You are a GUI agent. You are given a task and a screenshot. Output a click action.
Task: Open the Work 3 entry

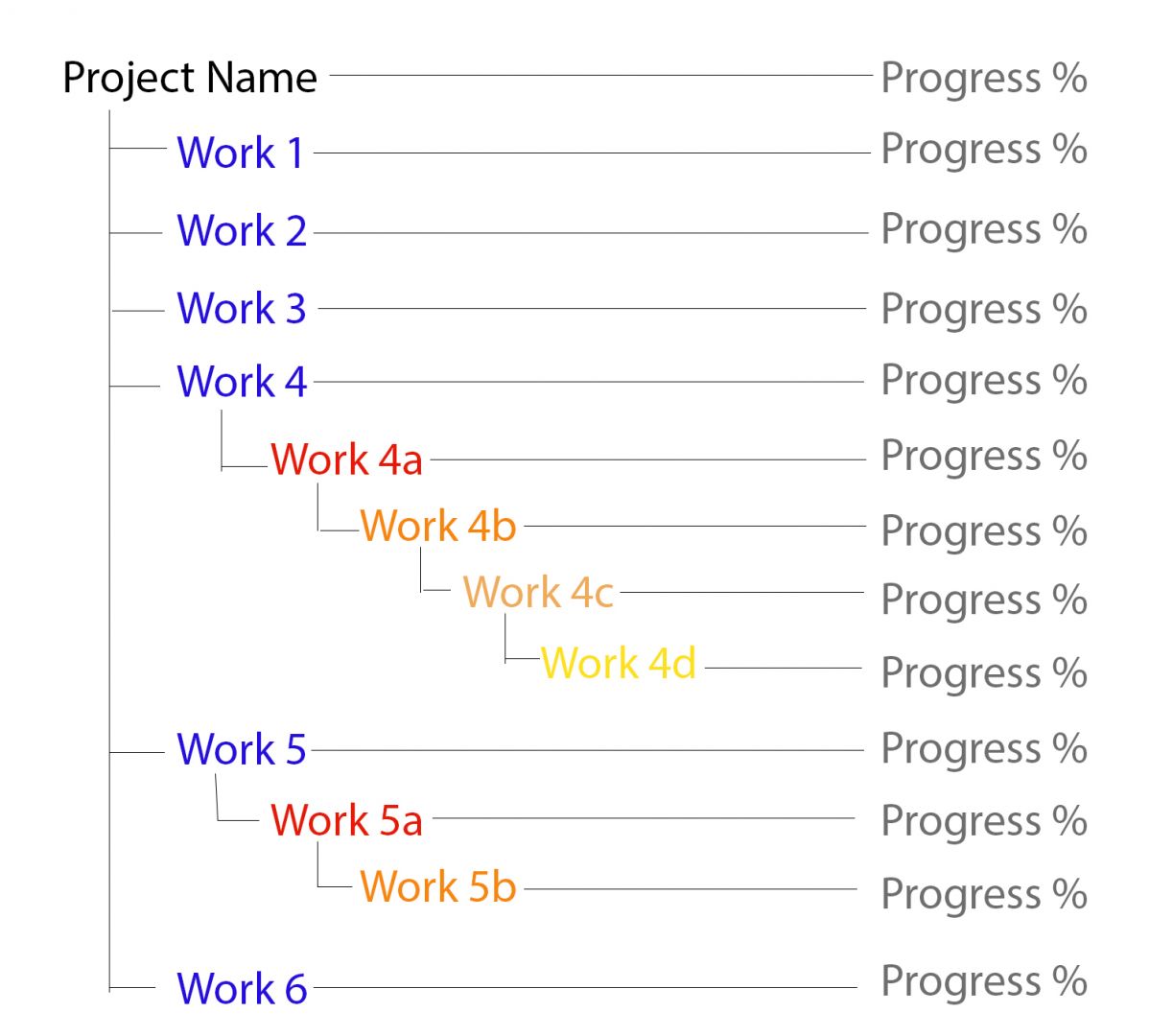[241, 309]
